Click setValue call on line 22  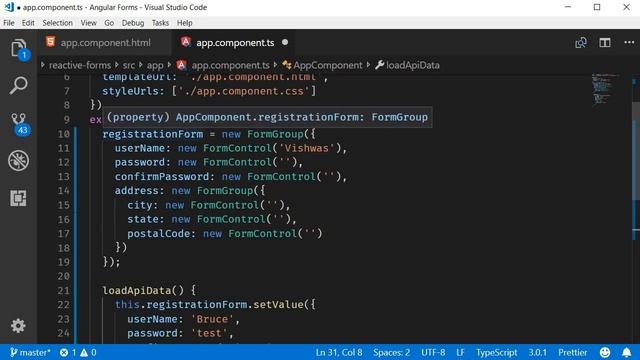coord(278,304)
